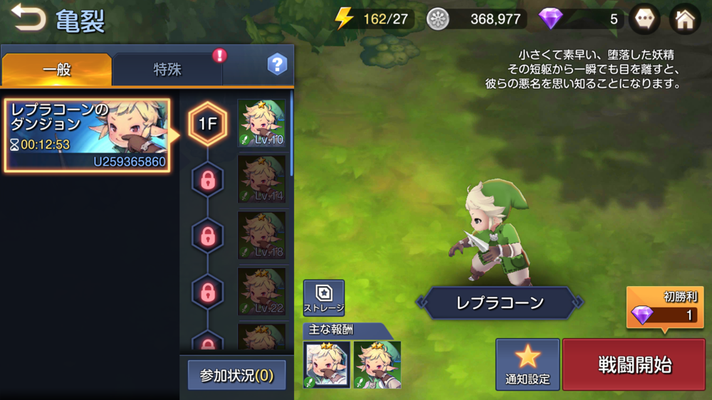The height and width of the screenshot is (400, 712).
Task: Start battle with 戦闘開始 button
Action: click(x=634, y=365)
